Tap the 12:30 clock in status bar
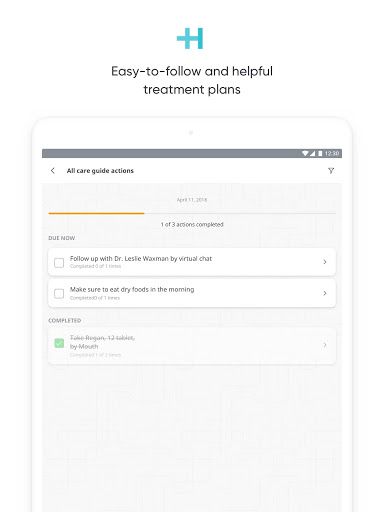Viewport: 384px width, 512px height. pyautogui.click(x=332, y=153)
